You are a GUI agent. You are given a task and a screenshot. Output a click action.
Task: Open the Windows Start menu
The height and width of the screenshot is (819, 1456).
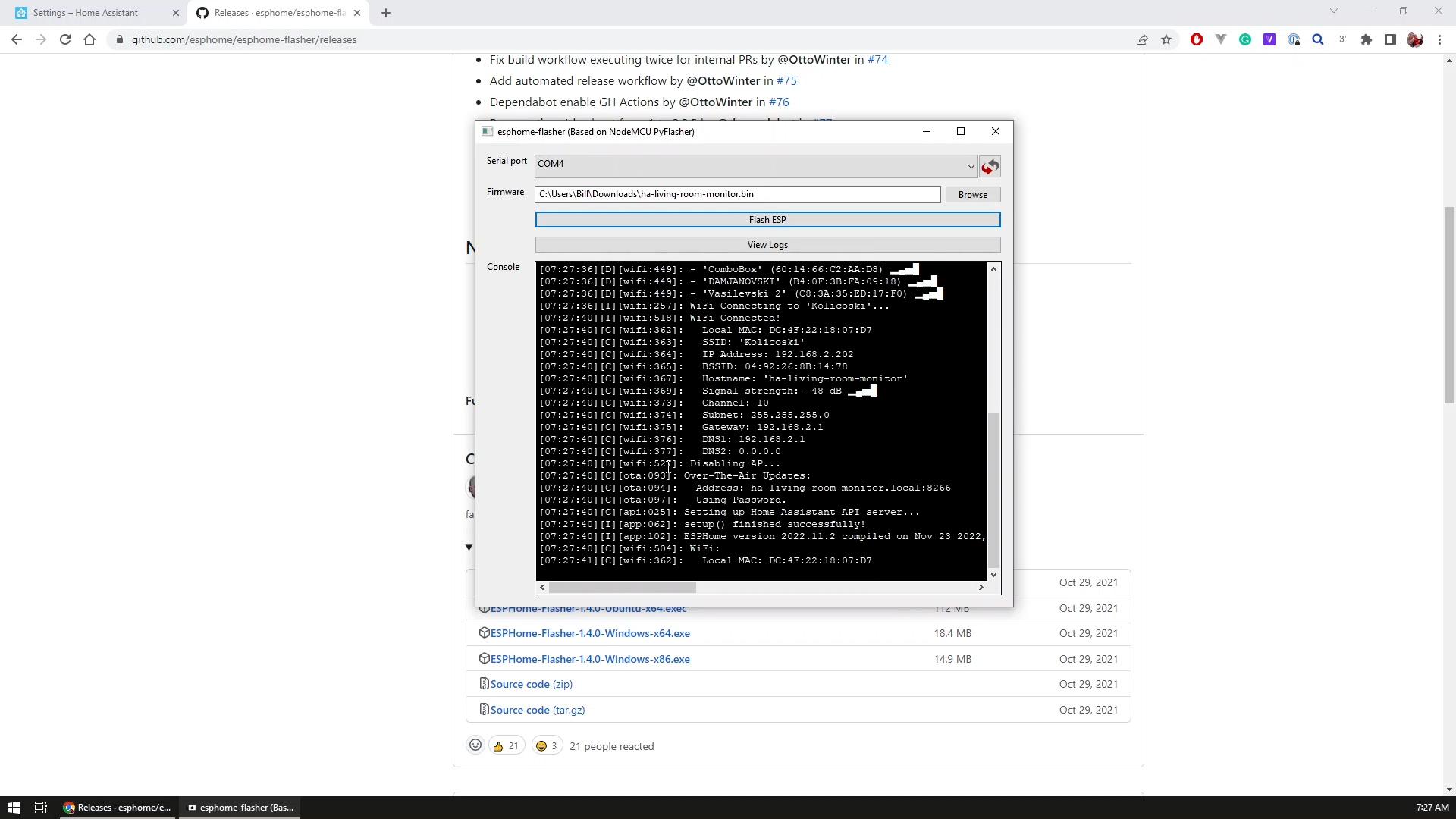point(13,808)
